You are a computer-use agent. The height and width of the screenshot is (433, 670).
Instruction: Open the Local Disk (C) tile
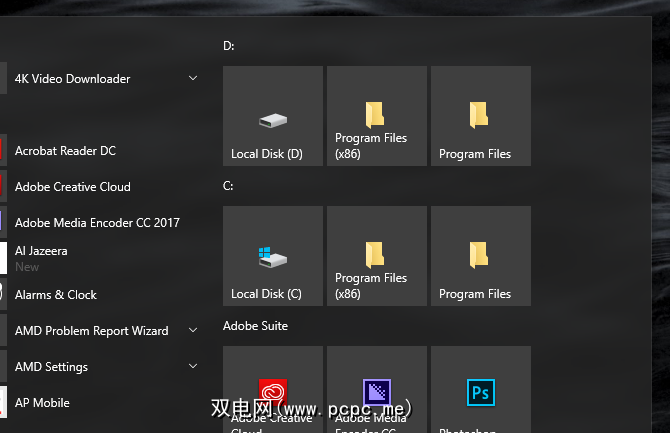coord(273,256)
